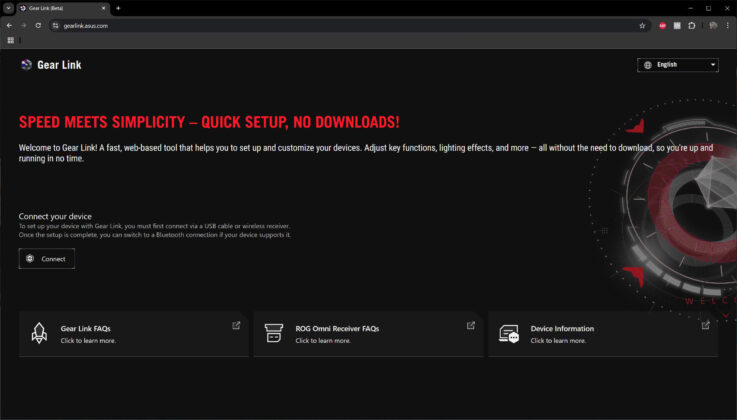The width and height of the screenshot is (737, 420).
Task: Click the device icon on Device Information
Action: tap(509, 334)
